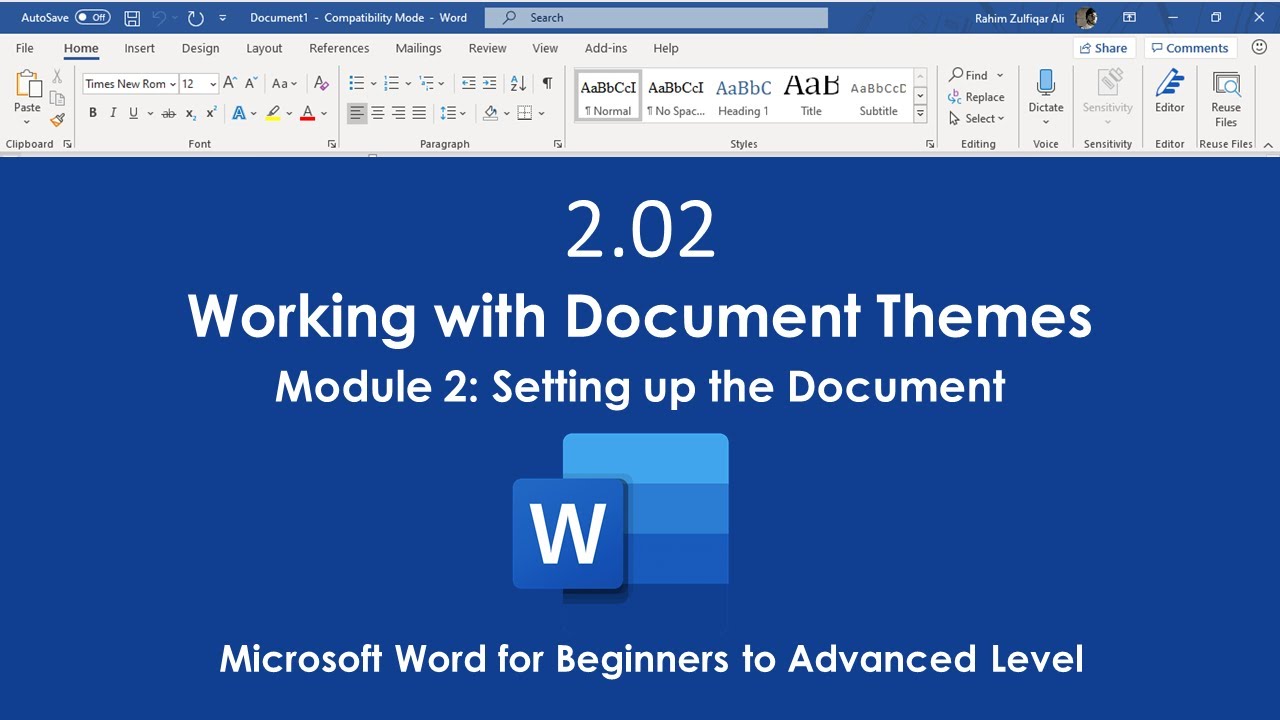This screenshot has width=1280, height=720.
Task: Click the Replace button
Action: tap(976, 97)
